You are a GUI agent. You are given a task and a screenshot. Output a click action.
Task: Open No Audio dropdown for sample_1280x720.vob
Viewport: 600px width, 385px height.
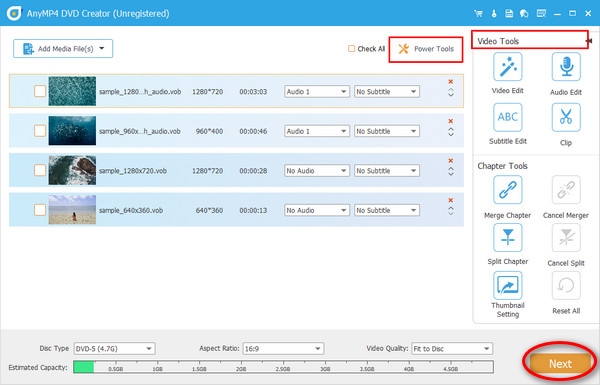[x=316, y=171]
